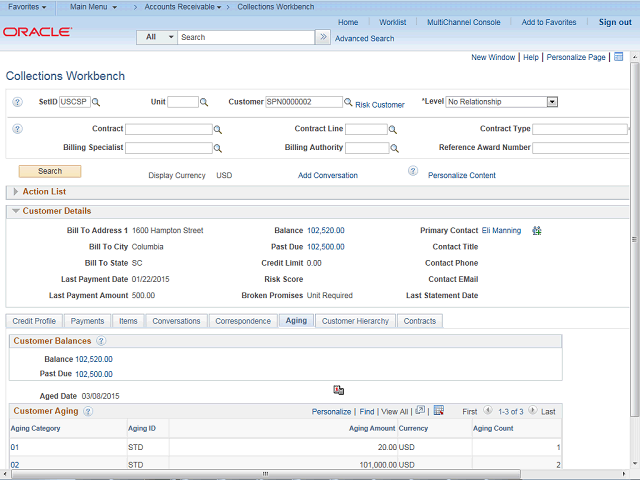Open the Billing Specialist lookup icon

pyautogui.click(x=218, y=148)
